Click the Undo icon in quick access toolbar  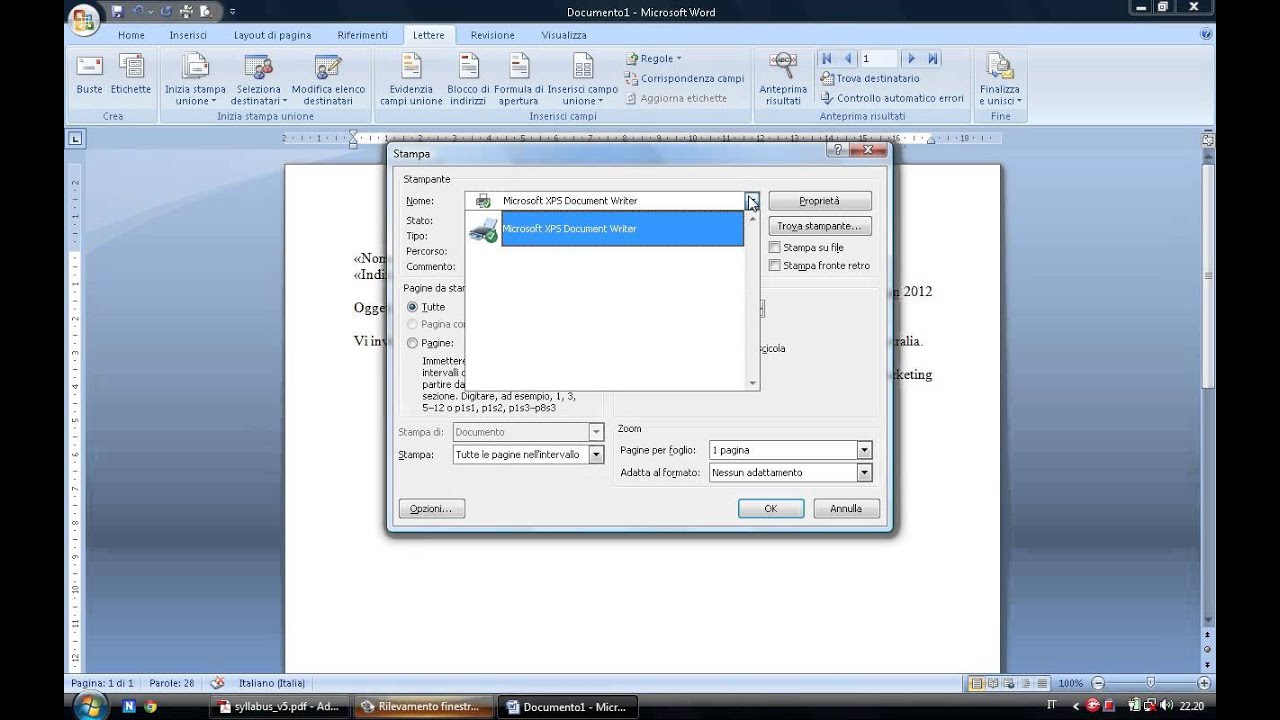tap(138, 12)
